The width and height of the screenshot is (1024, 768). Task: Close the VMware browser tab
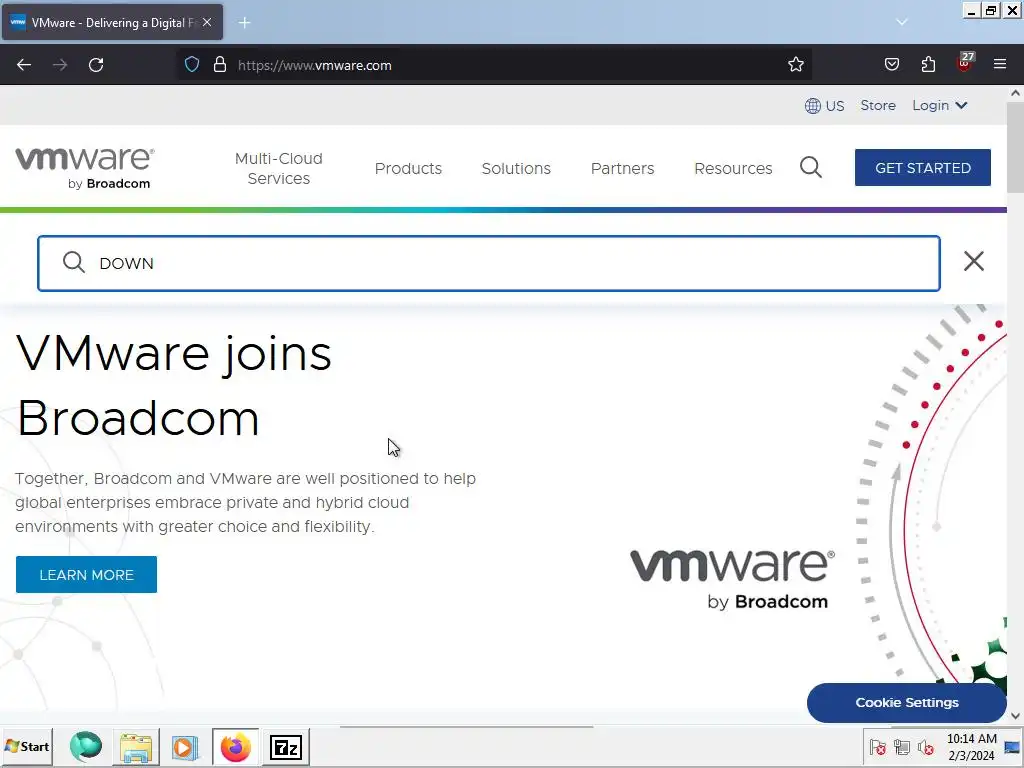pos(207,22)
